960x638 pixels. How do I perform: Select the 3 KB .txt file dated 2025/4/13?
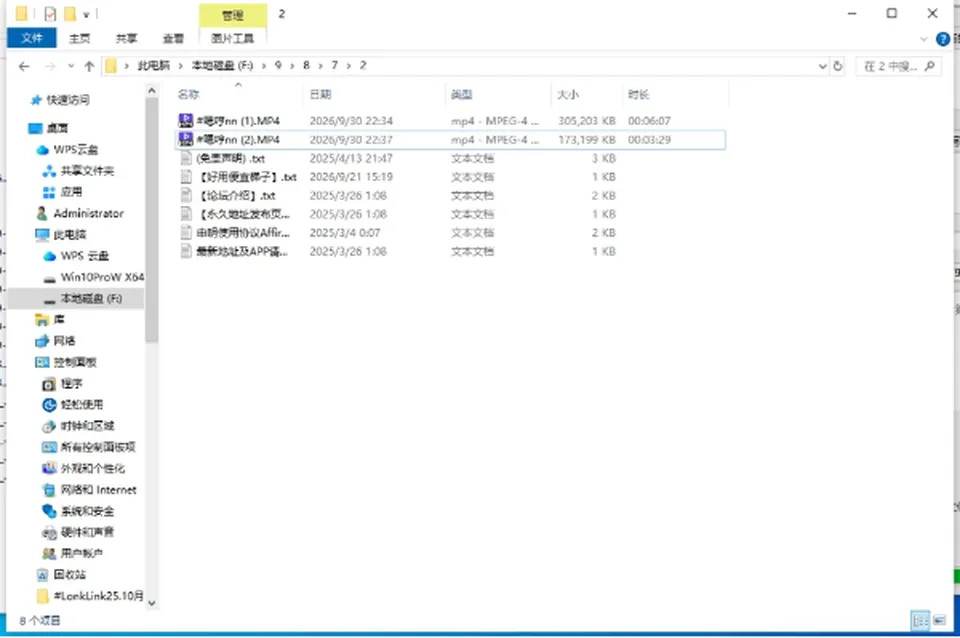[x=450, y=158]
